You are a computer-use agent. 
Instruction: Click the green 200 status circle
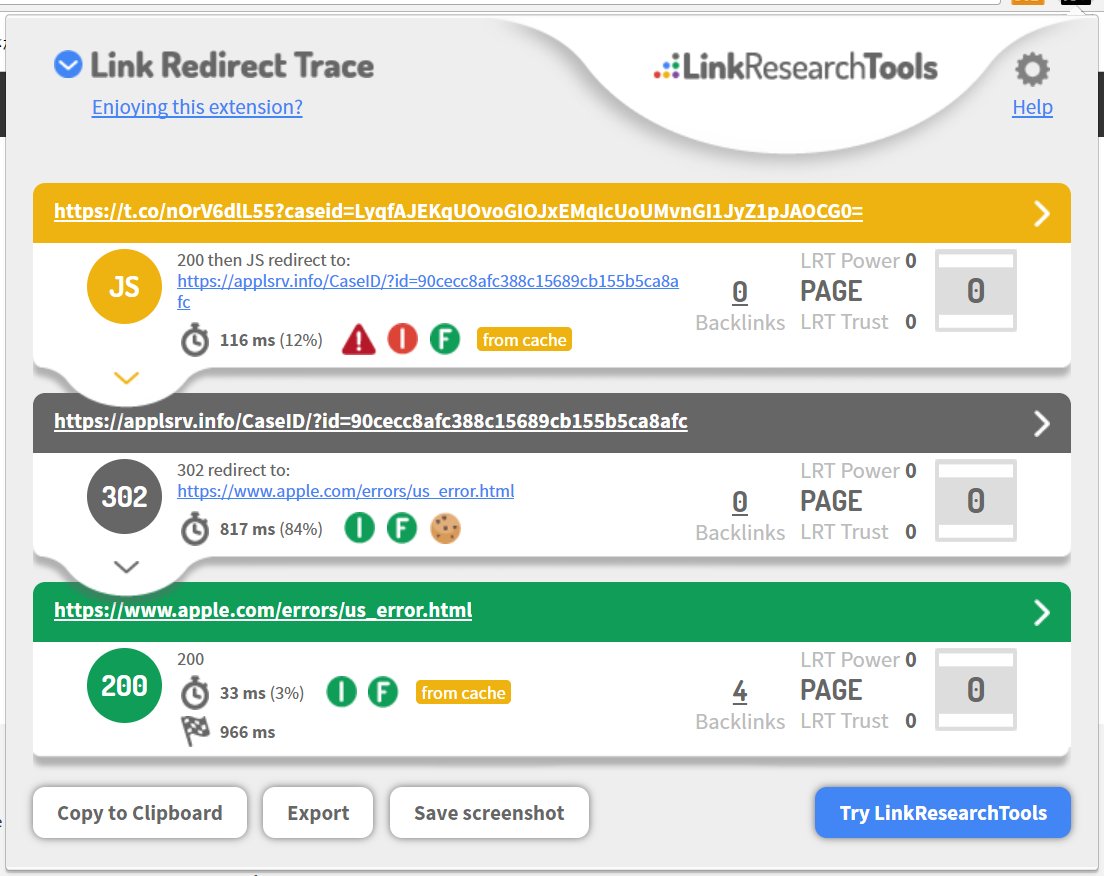(x=124, y=685)
